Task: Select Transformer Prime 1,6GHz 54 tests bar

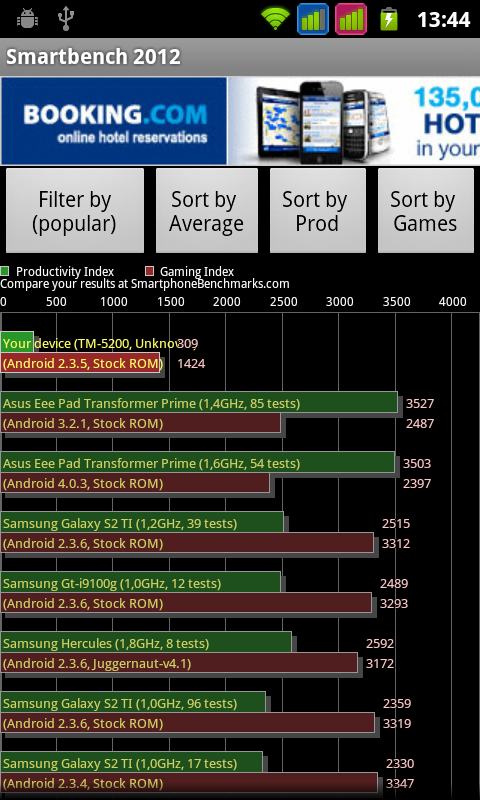Action: [x=197, y=462]
